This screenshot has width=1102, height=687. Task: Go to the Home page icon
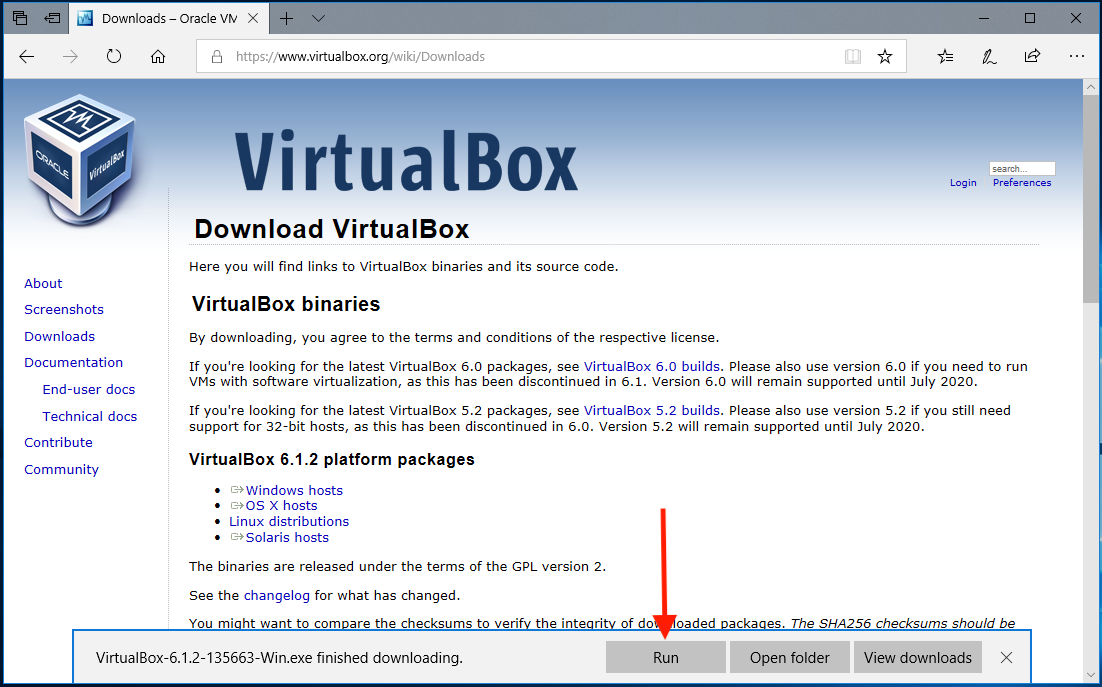point(158,57)
